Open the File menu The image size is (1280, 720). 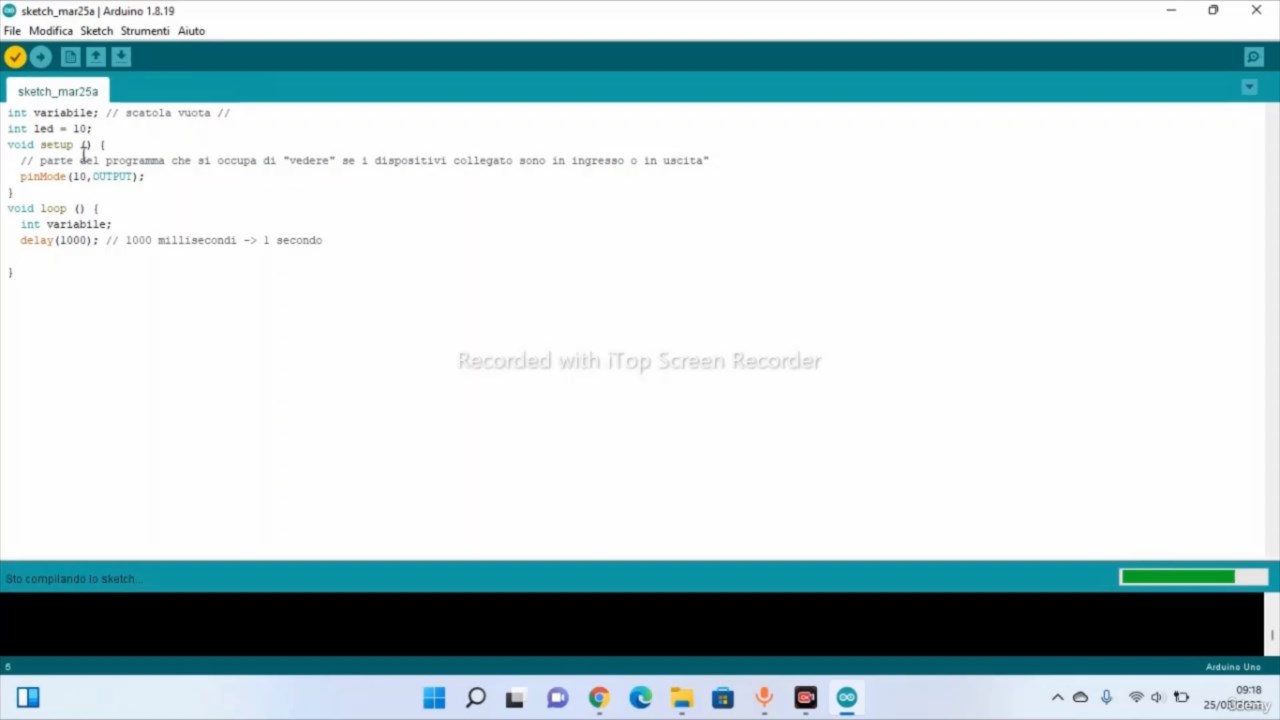(12, 31)
